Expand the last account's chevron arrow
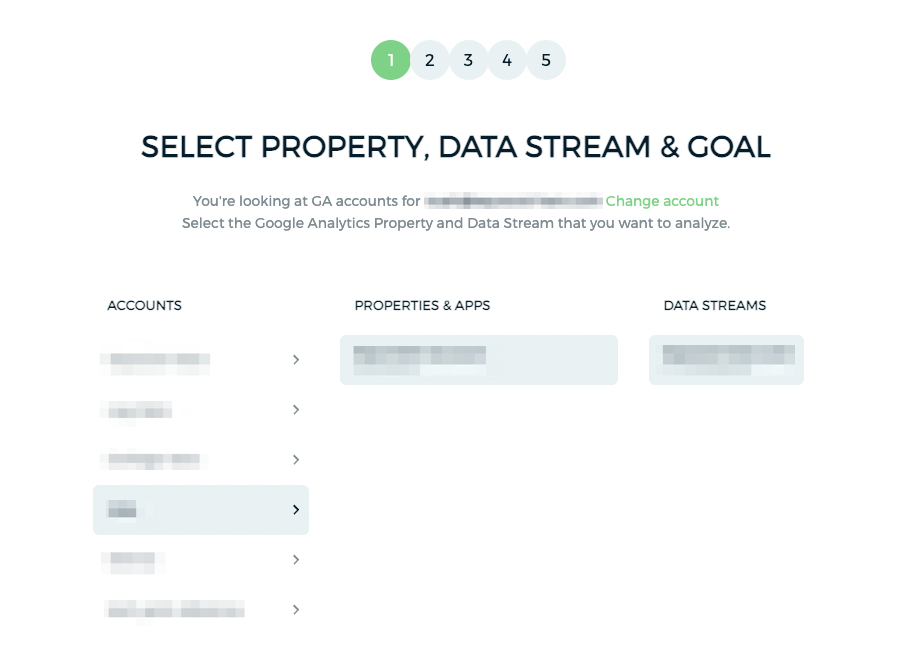 pos(296,610)
